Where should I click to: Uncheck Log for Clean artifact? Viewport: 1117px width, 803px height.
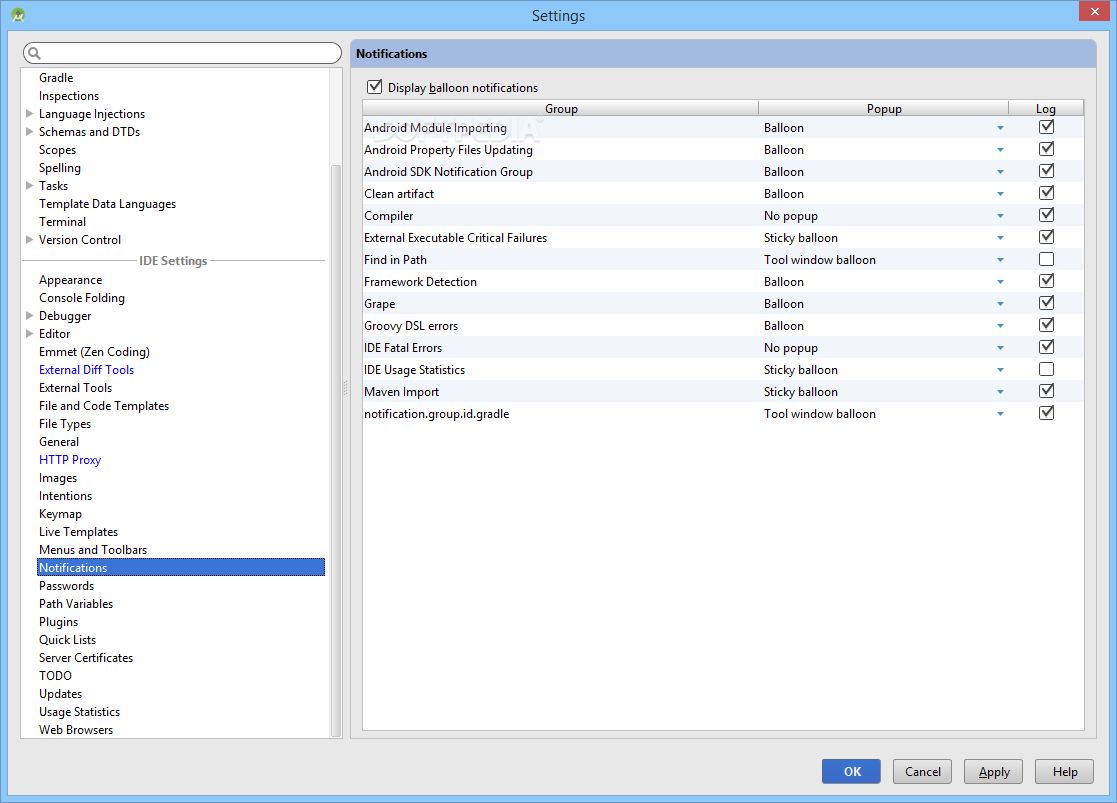1046,193
